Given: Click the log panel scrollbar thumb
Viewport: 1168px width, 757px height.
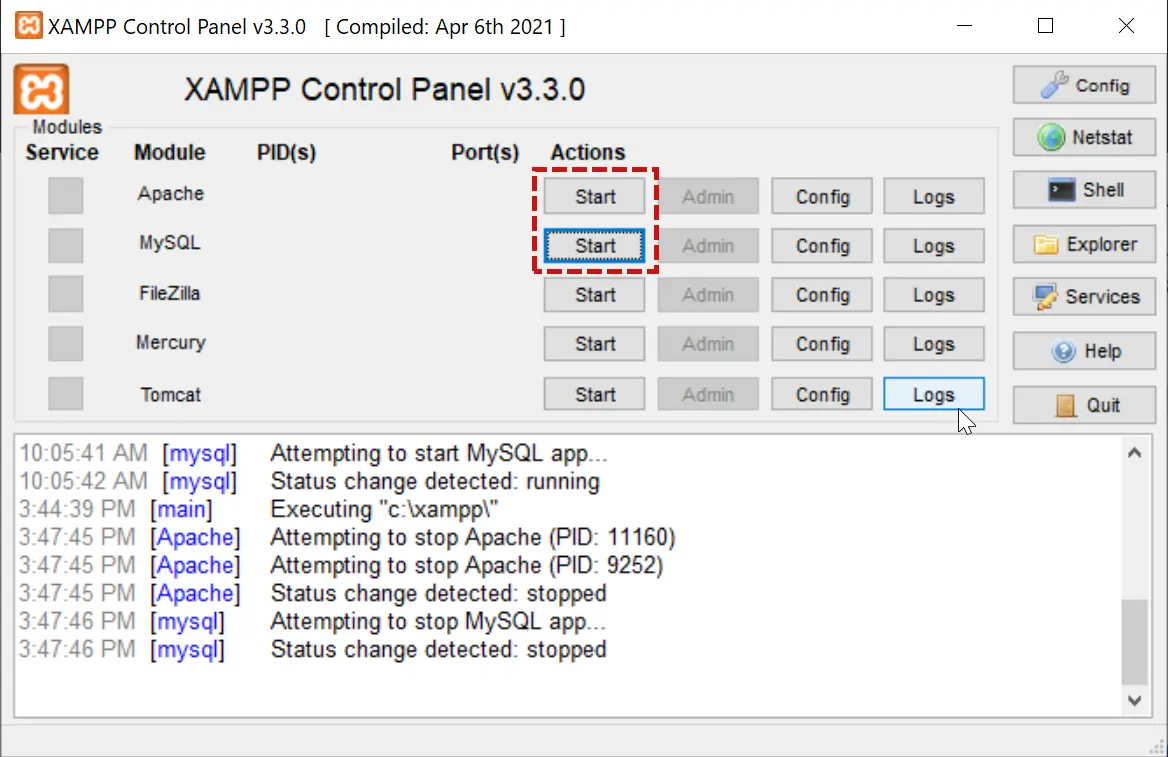Looking at the screenshot, I should pos(1134,642).
